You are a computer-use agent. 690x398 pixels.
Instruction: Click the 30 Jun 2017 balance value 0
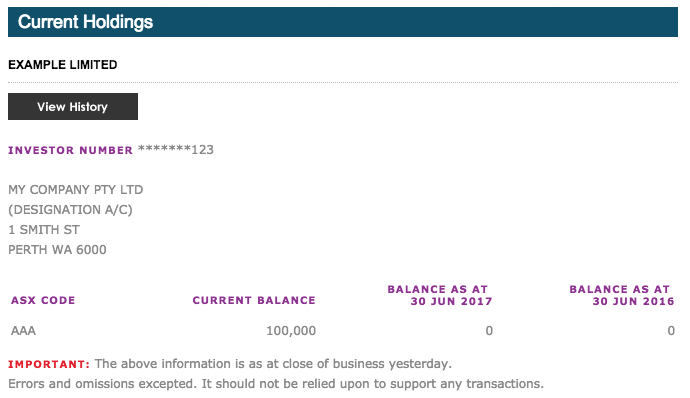[489, 331]
